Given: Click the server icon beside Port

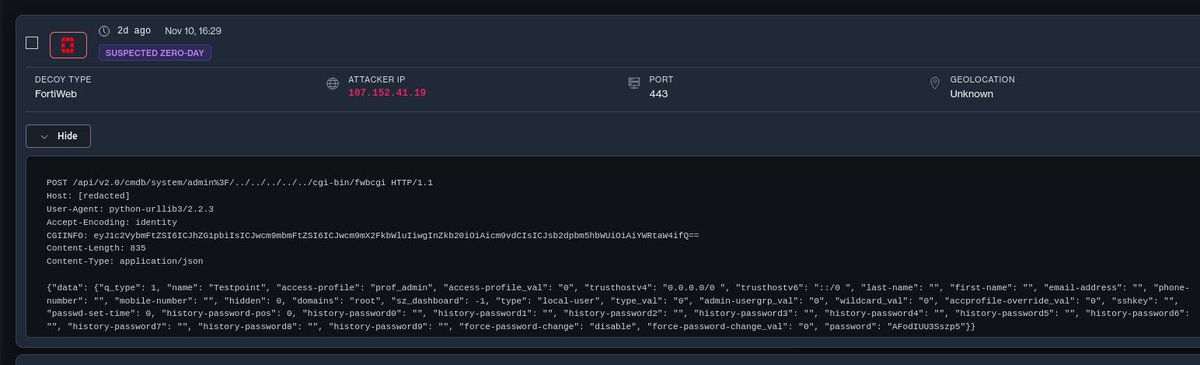Looking at the screenshot, I should [x=634, y=84].
